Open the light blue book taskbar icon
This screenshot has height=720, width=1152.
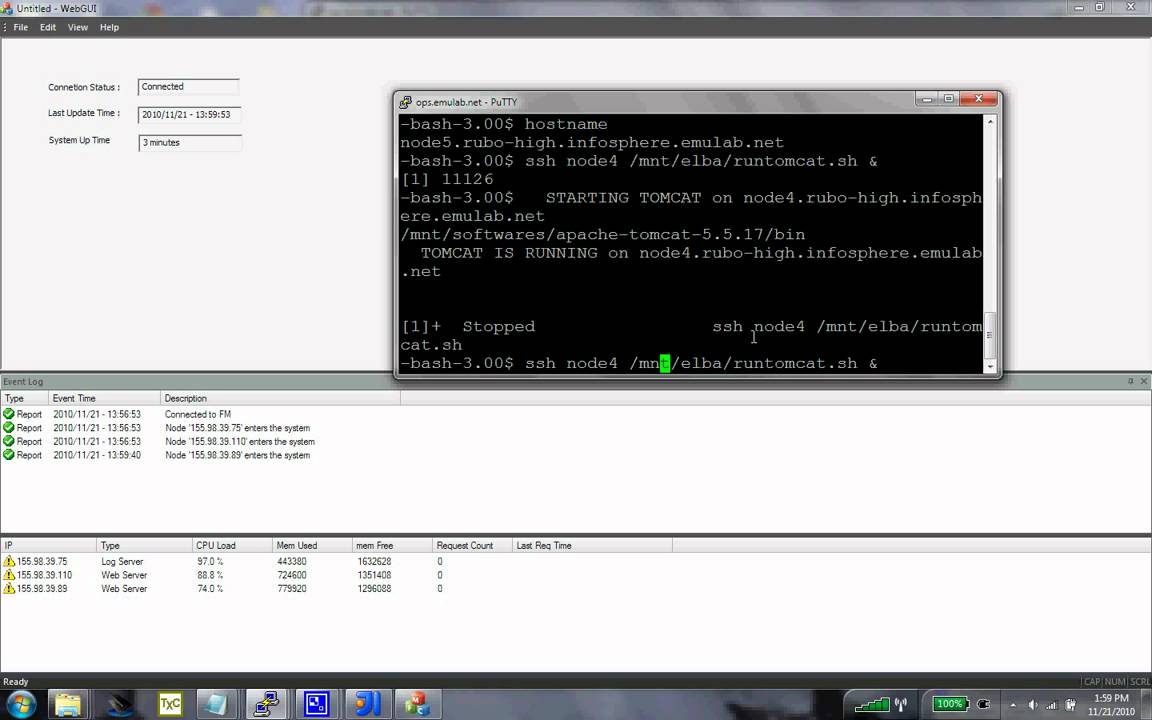(216, 705)
